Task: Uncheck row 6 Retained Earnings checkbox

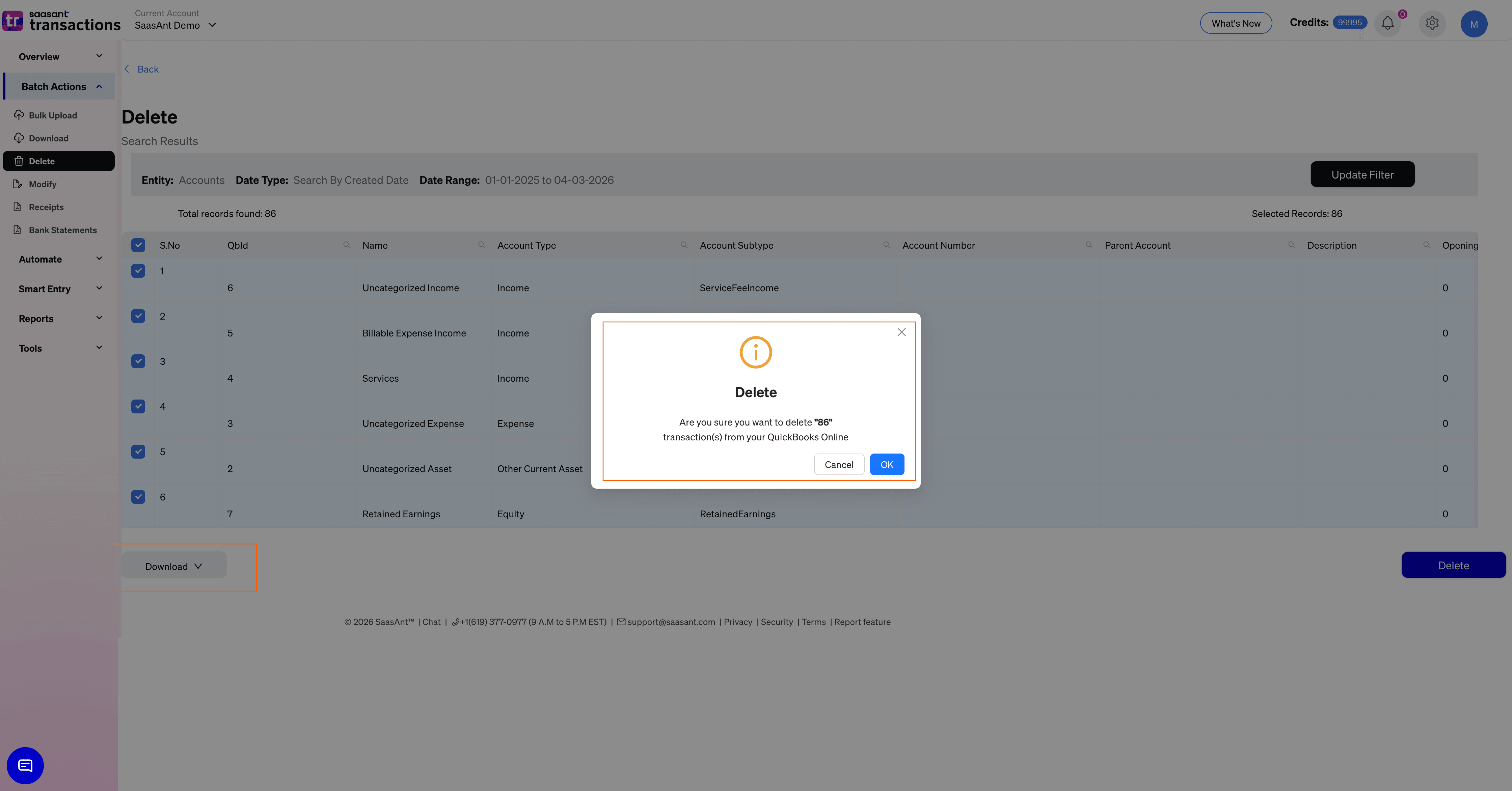Action: point(138,497)
